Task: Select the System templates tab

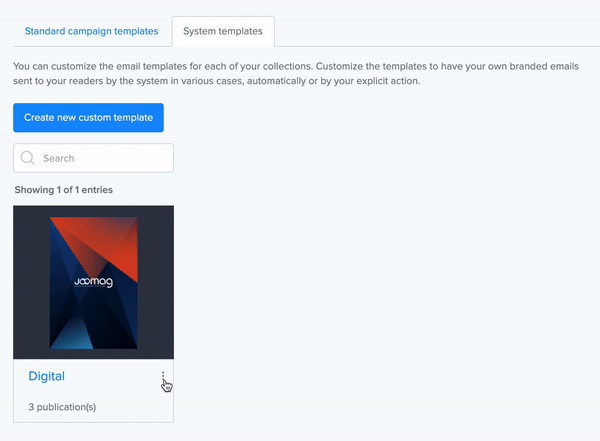Action: (x=223, y=31)
